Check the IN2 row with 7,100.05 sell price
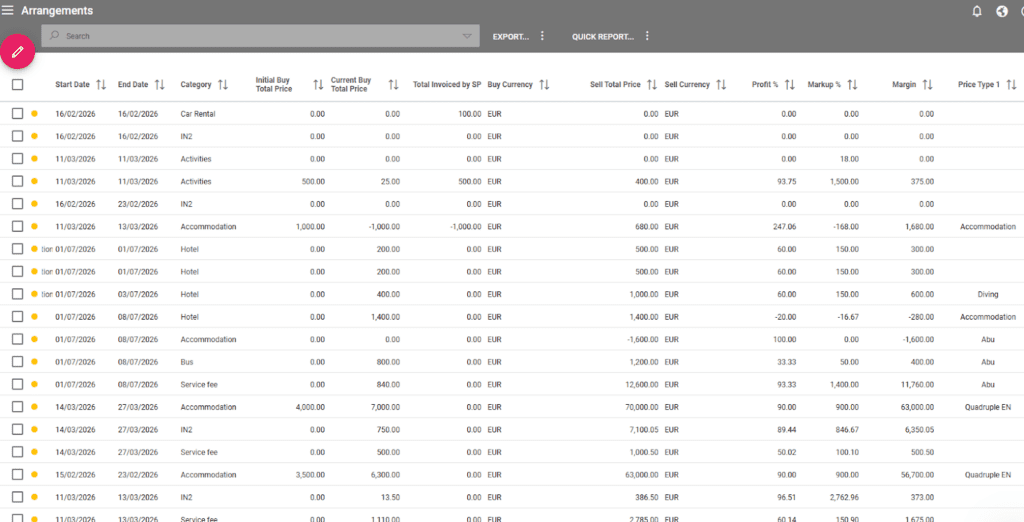1024x522 pixels. (18, 429)
